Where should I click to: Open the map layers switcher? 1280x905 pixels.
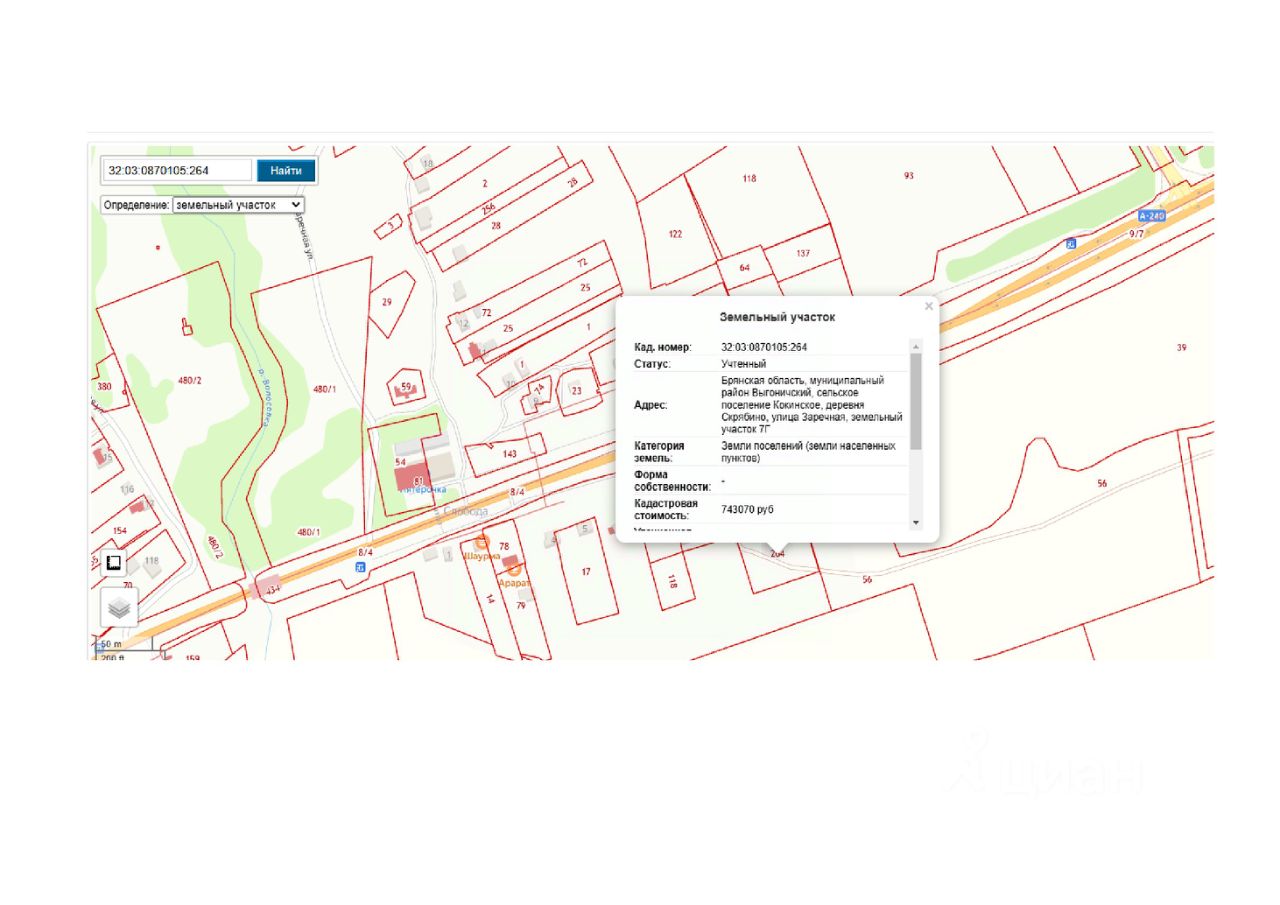click(x=119, y=607)
